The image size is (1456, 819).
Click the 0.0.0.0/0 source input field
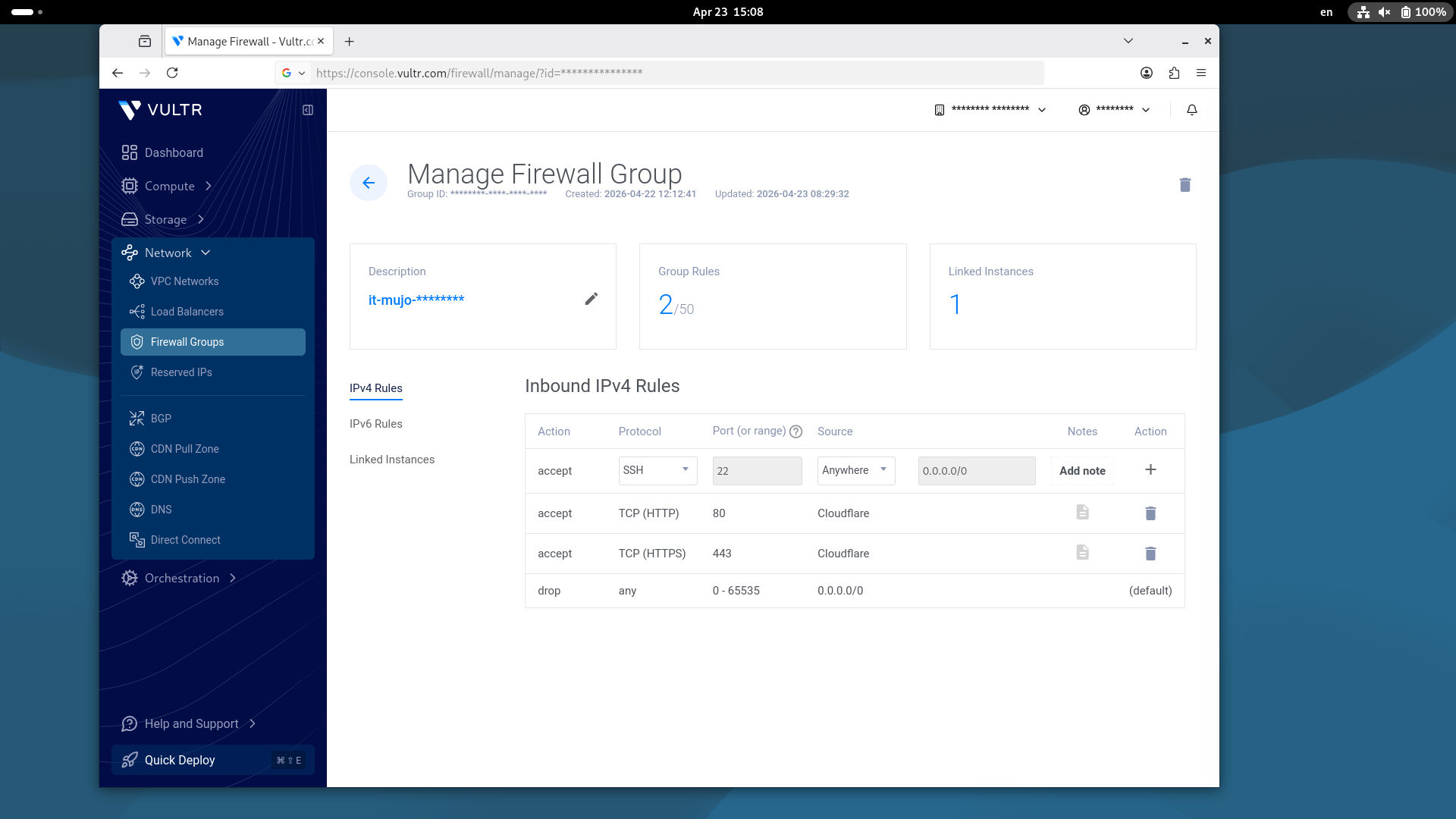(x=977, y=471)
